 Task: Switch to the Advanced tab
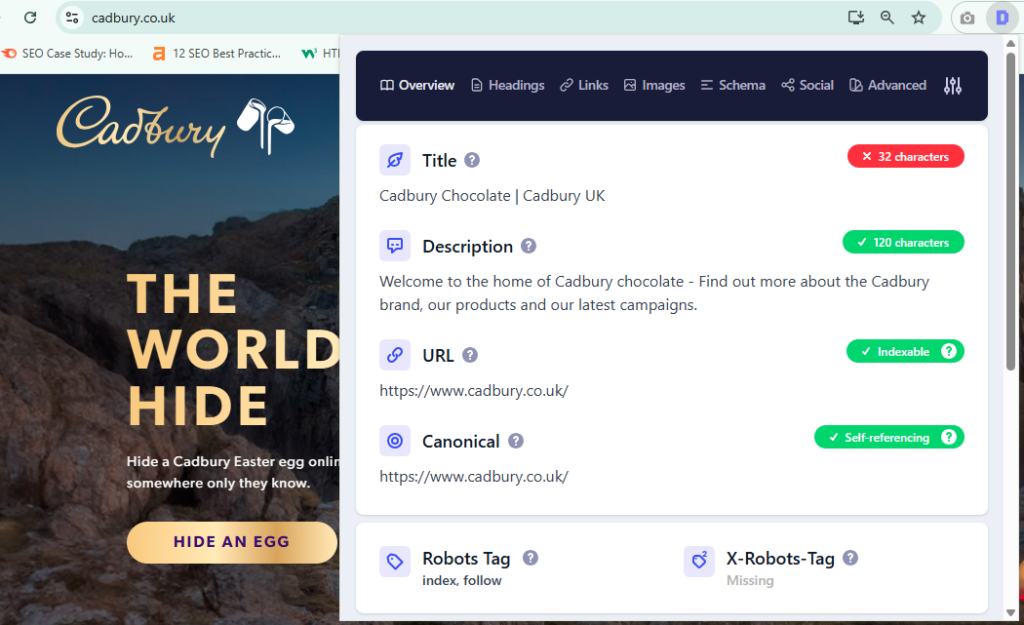tap(888, 86)
